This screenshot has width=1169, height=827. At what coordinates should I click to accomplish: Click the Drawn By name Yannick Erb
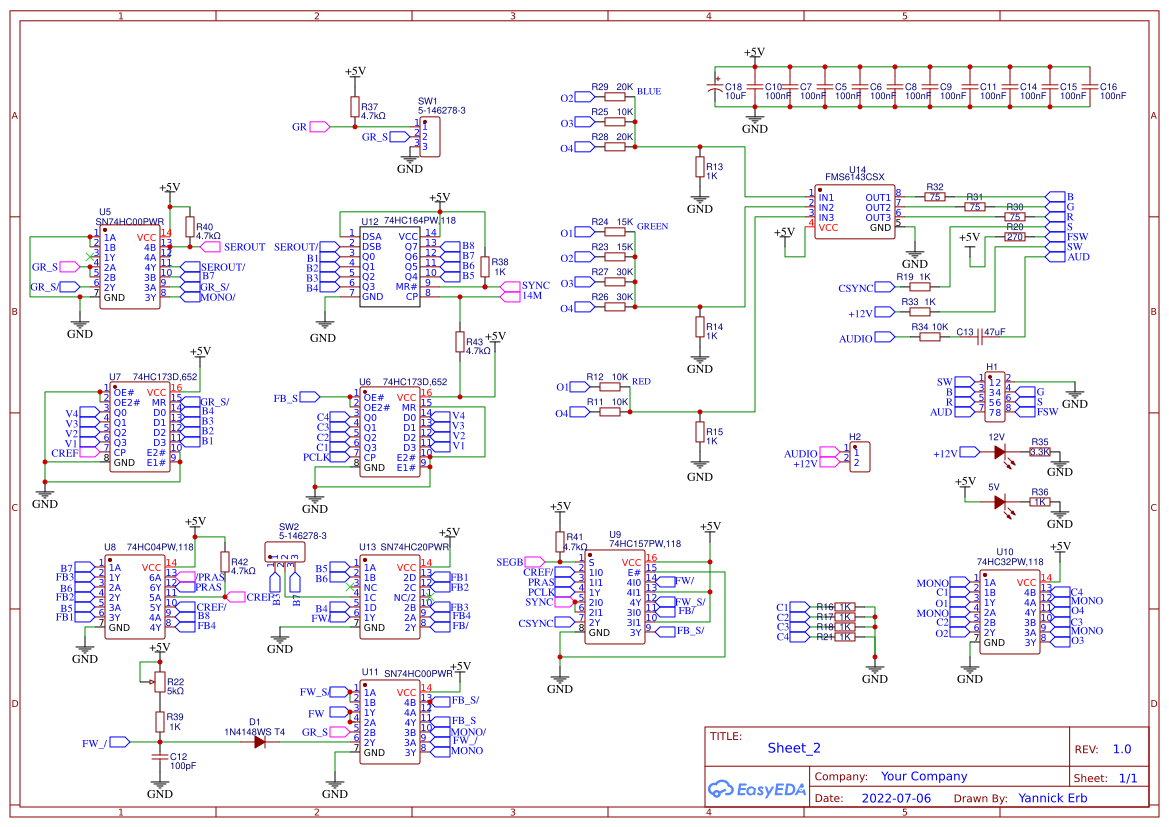1052,798
